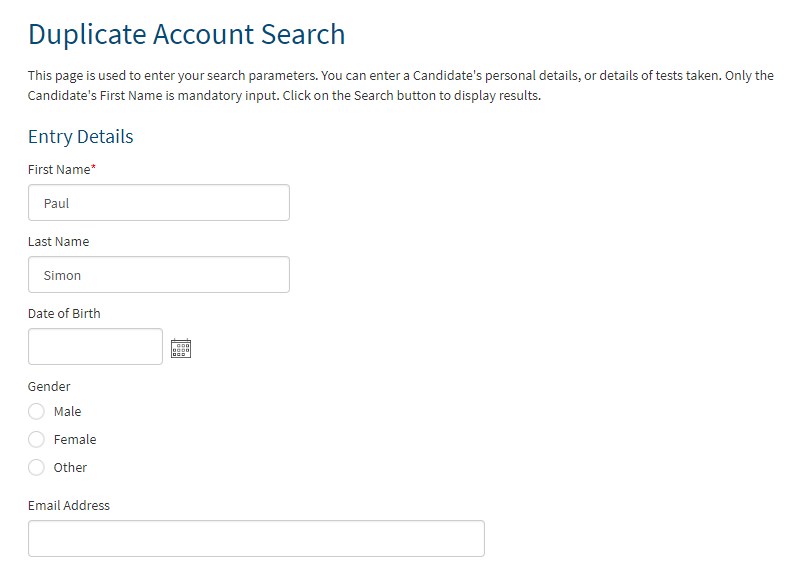Focus the Email Address text box
The image size is (795, 570).
pyautogui.click(x=256, y=538)
